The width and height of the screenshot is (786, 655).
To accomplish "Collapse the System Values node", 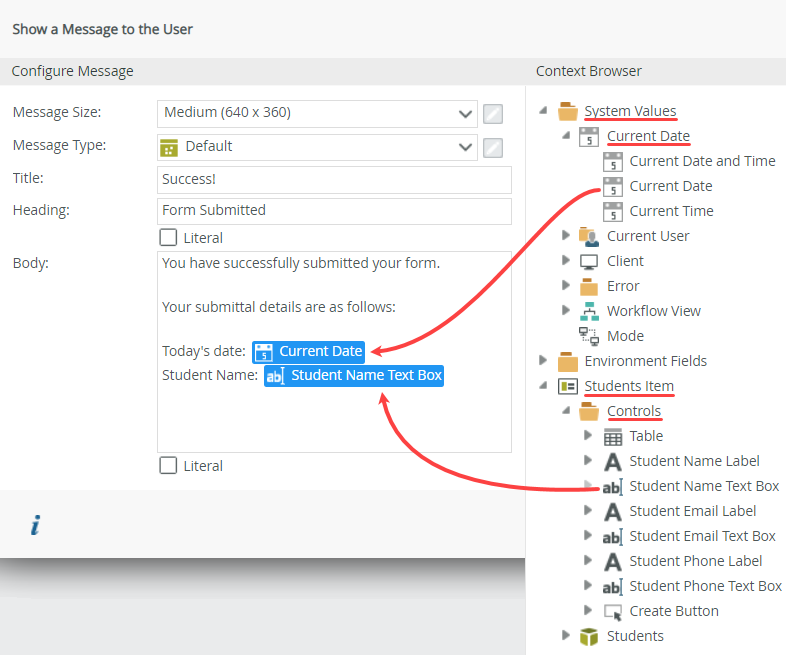I will (x=543, y=110).
